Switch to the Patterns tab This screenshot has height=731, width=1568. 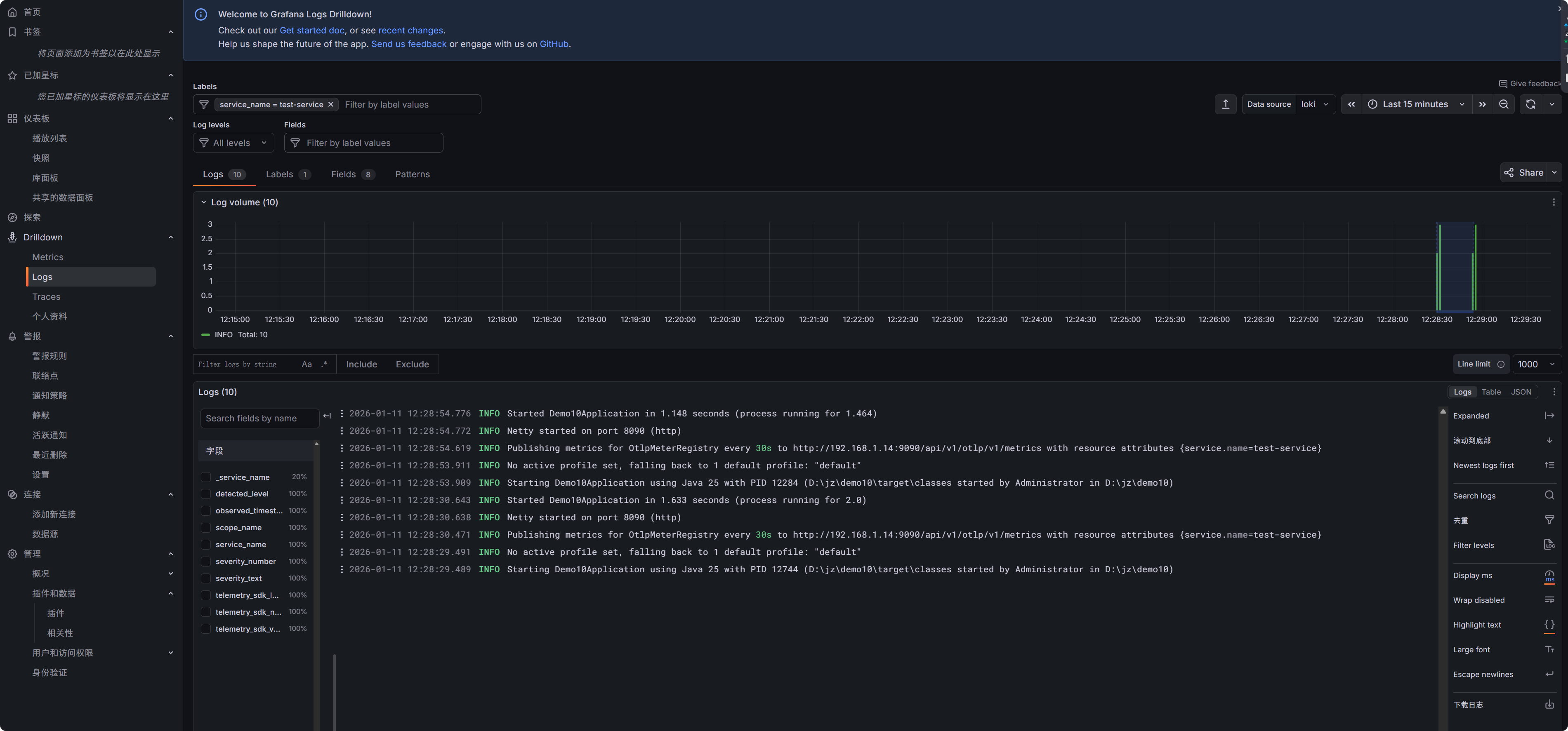point(412,174)
